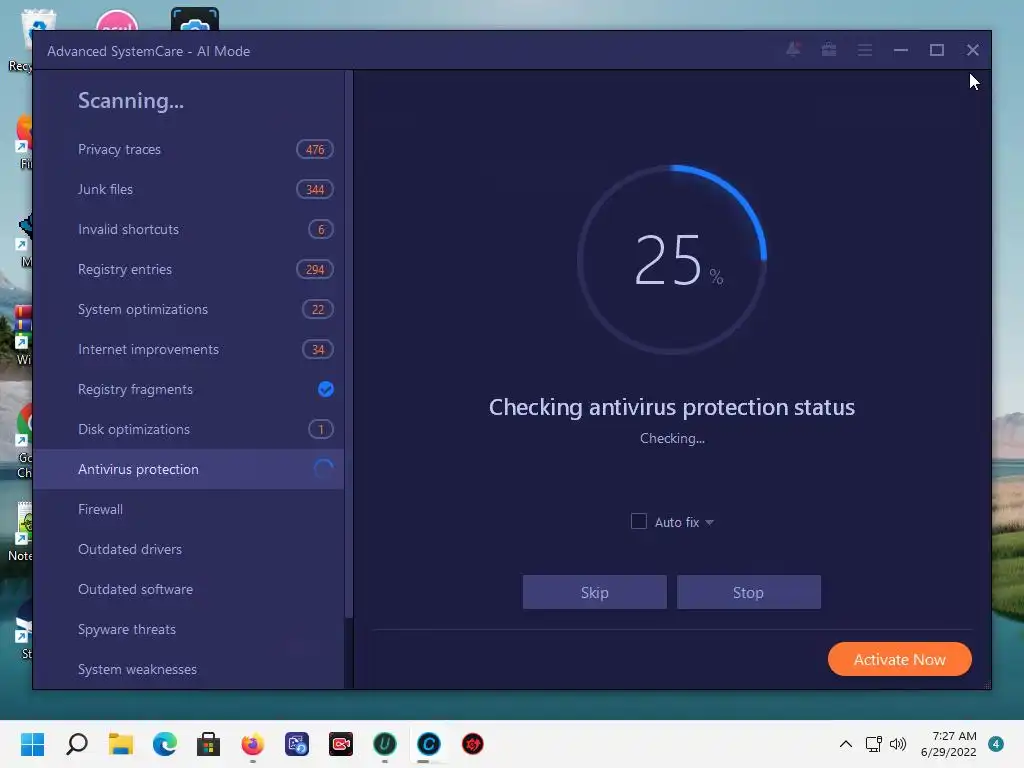Select Outdated software item
The height and width of the screenshot is (768, 1024).
[x=188, y=589]
